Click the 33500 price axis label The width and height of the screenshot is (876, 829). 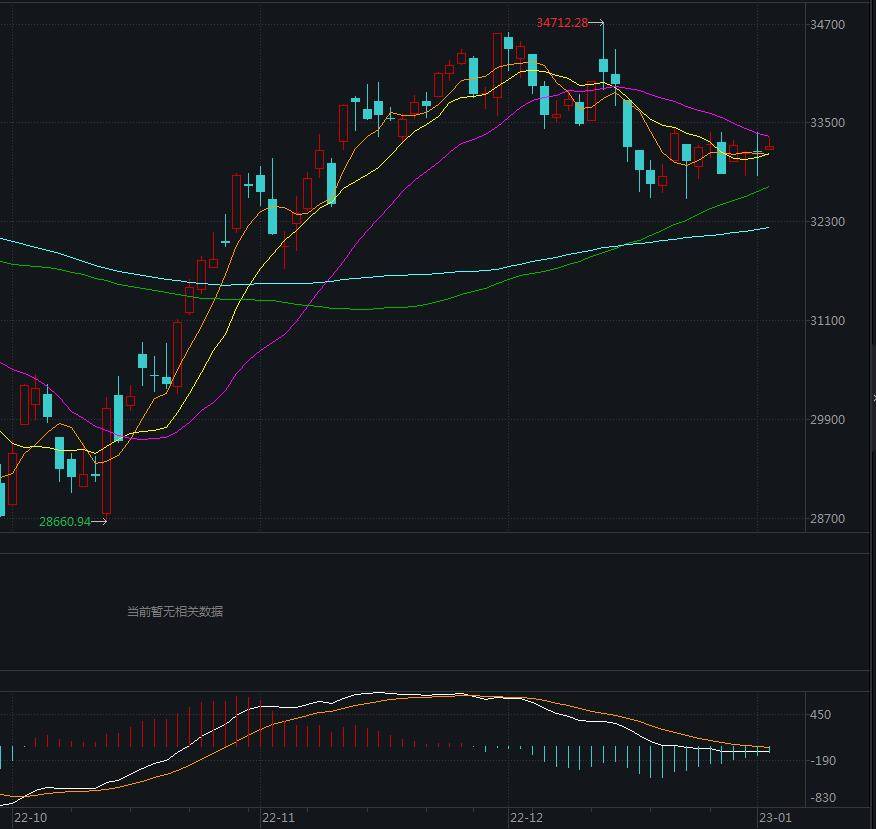tap(827, 123)
